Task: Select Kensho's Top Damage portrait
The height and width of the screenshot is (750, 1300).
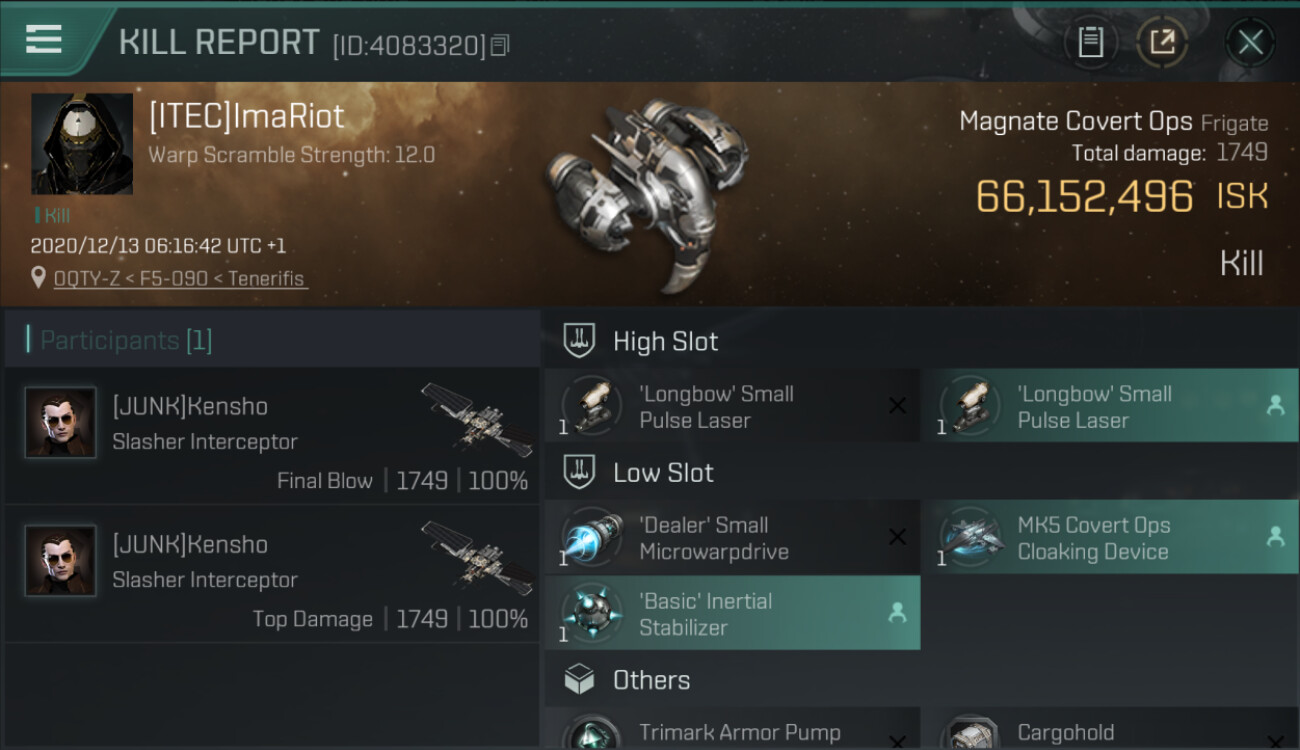Action: [x=61, y=561]
